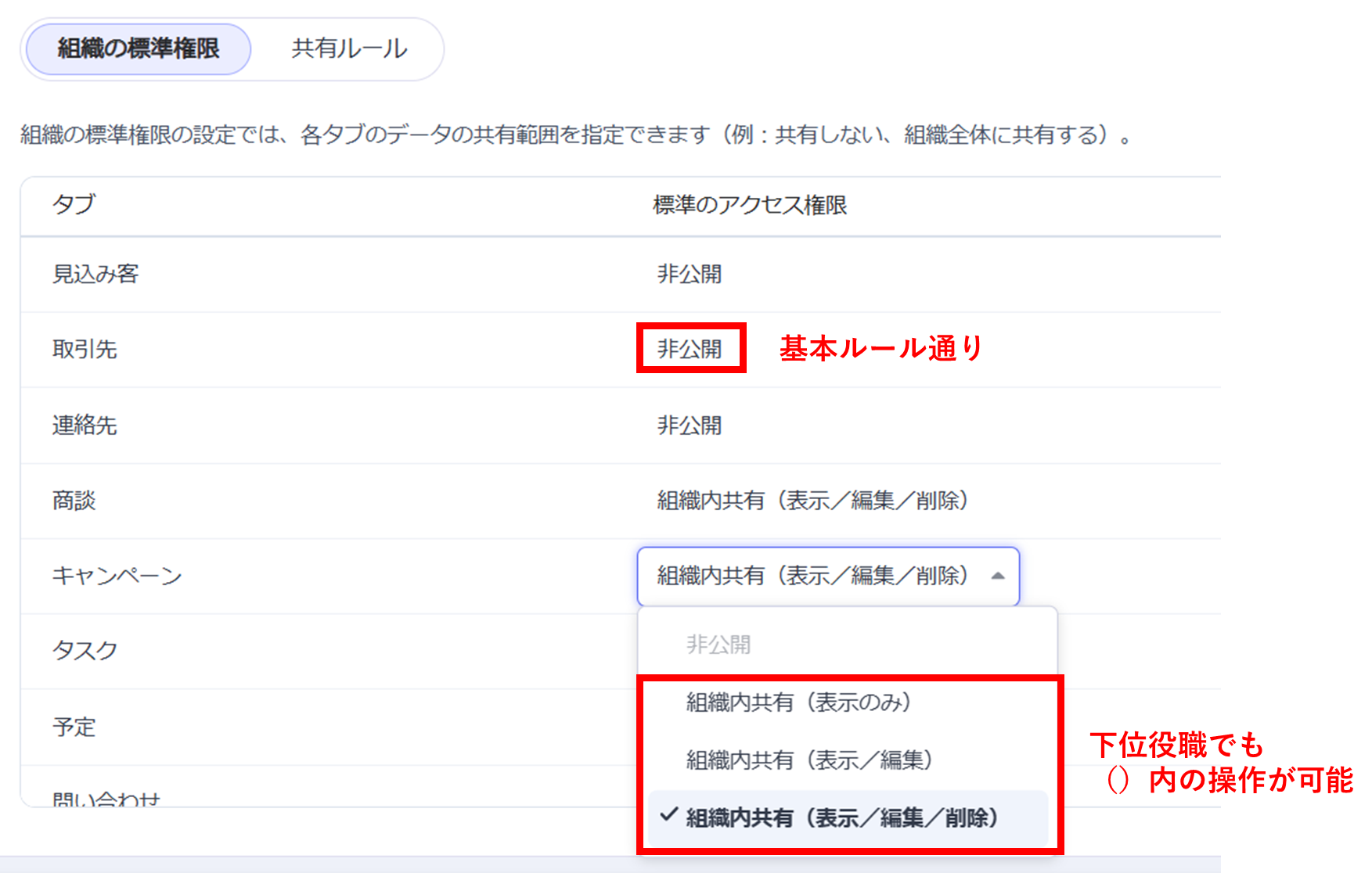Open the 連絡先 access permission value
This screenshot has width=1372, height=873.
[x=690, y=426]
